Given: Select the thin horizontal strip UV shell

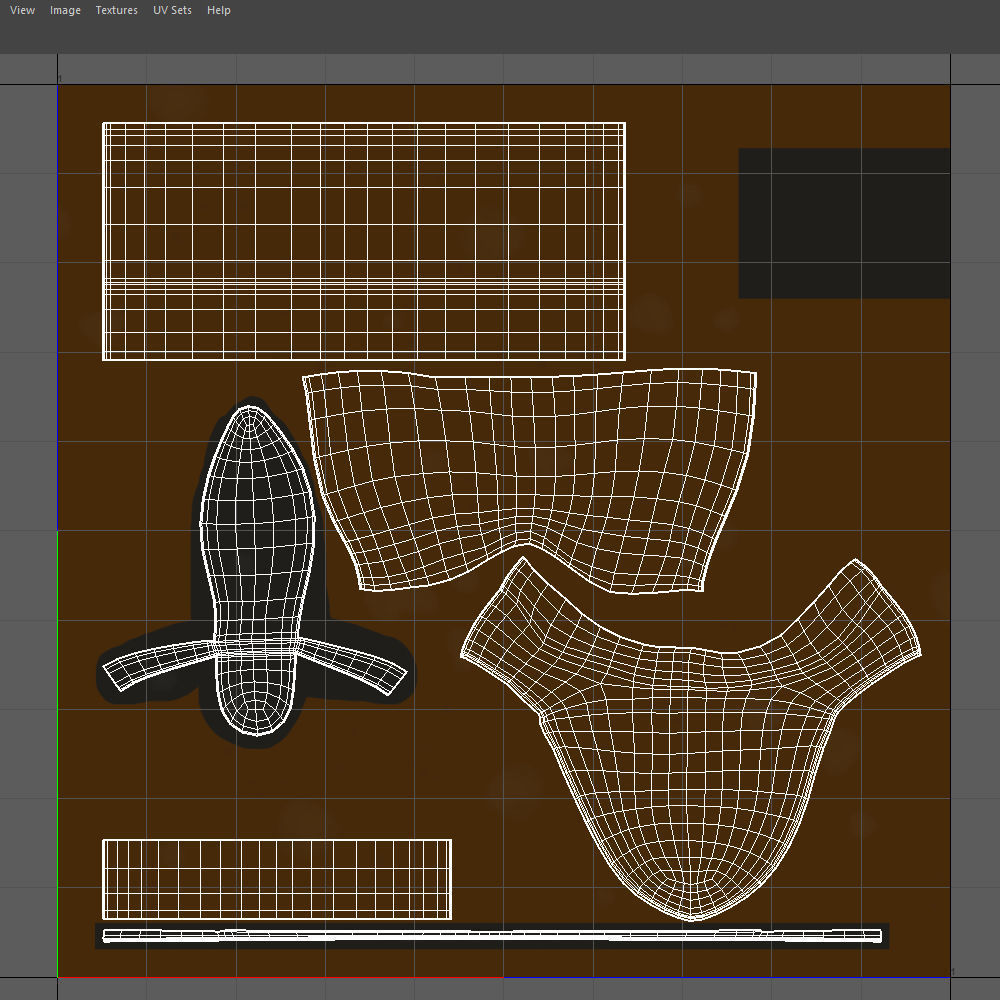Looking at the screenshot, I should coord(492,936).
